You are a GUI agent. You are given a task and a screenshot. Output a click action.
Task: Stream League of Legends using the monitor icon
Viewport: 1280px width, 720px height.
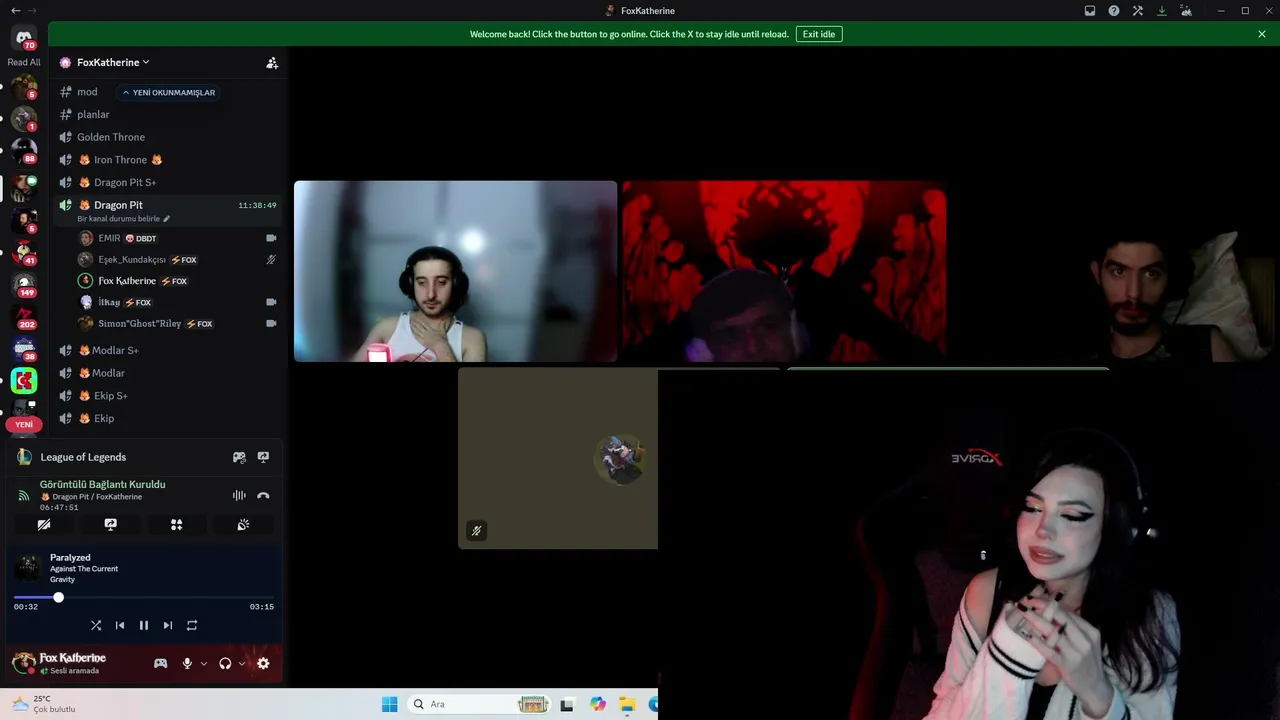point(263,457)
